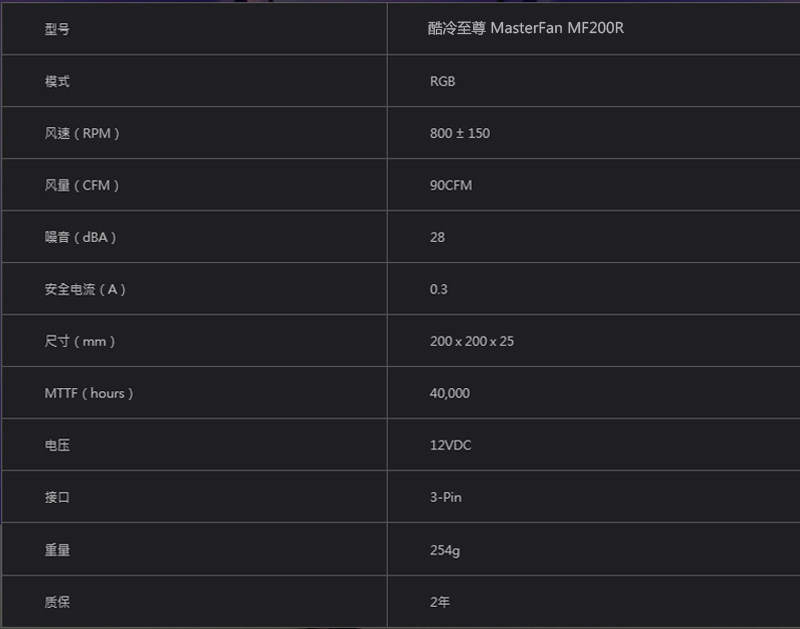Select the 2年 warranty value
Image resolution: width=800 pixels, height=629 pixels.
tap(441, 602)
